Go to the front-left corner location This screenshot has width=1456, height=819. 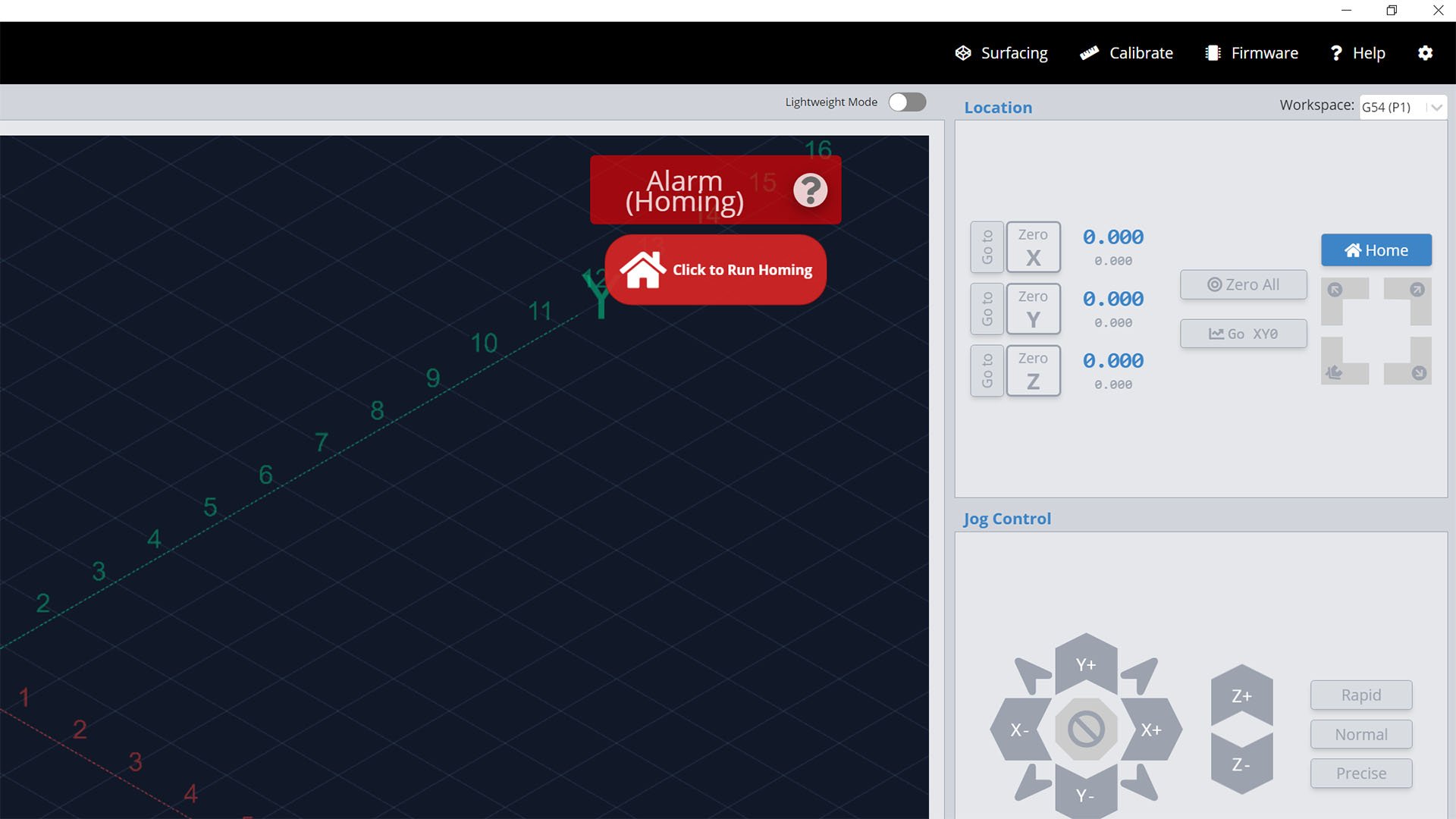click(x=1335, y=372)
